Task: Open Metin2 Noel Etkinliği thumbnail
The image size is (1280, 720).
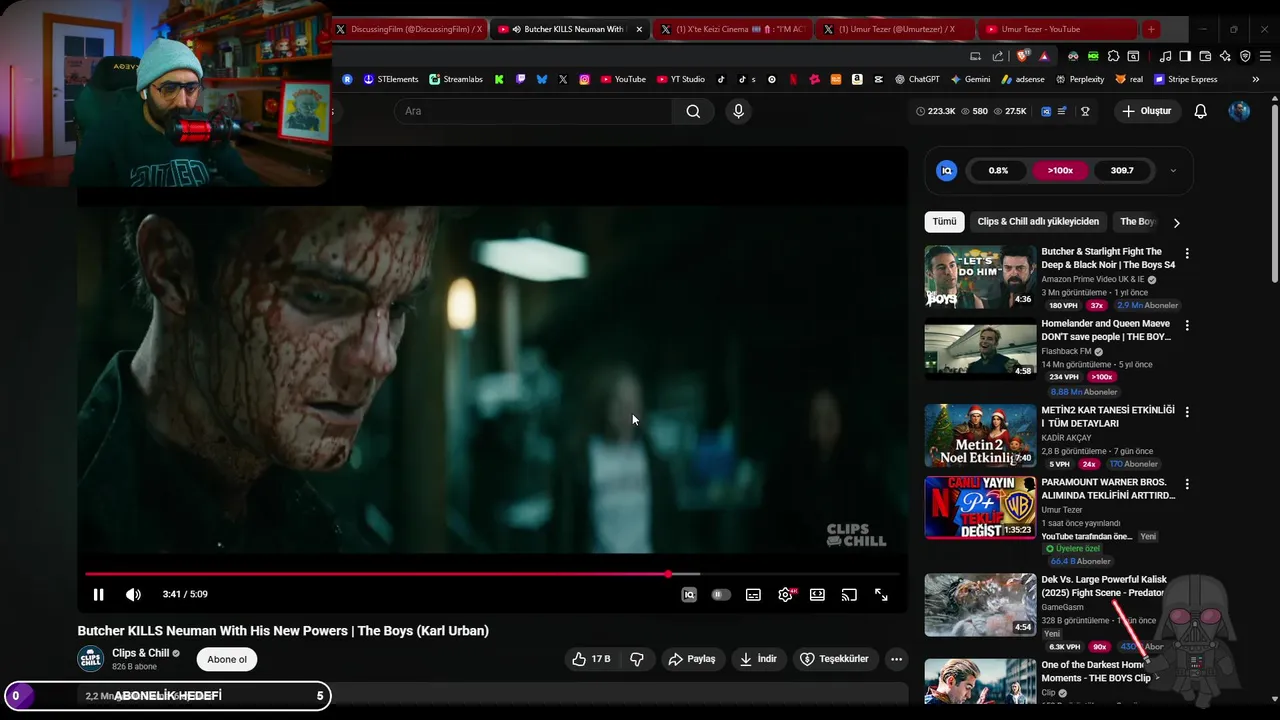Action: click(x=980, y=435)
